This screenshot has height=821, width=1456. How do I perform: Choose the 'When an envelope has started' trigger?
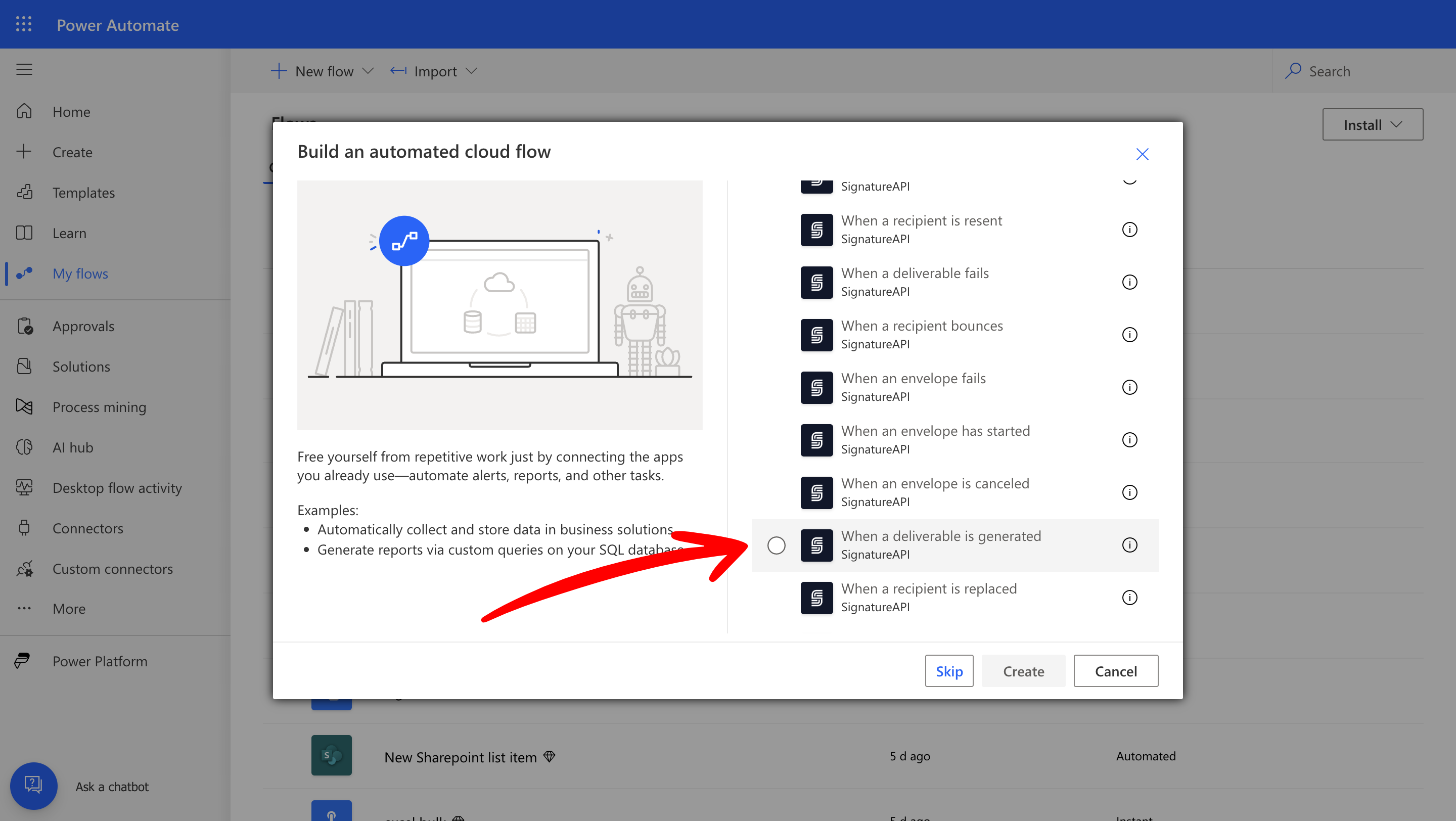935,439
